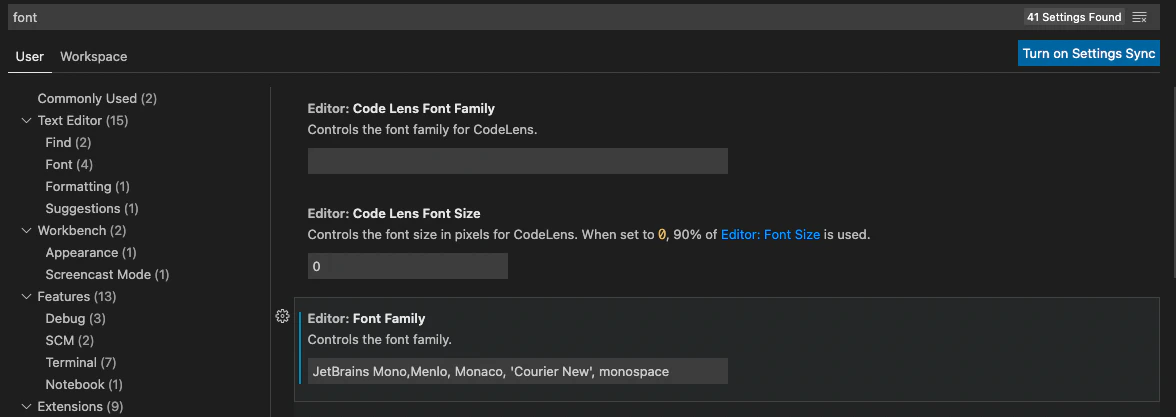The height and width of the screenshot is (417, 1176).
Task: Select Font under Text Editor
Action: coord(59,165)
